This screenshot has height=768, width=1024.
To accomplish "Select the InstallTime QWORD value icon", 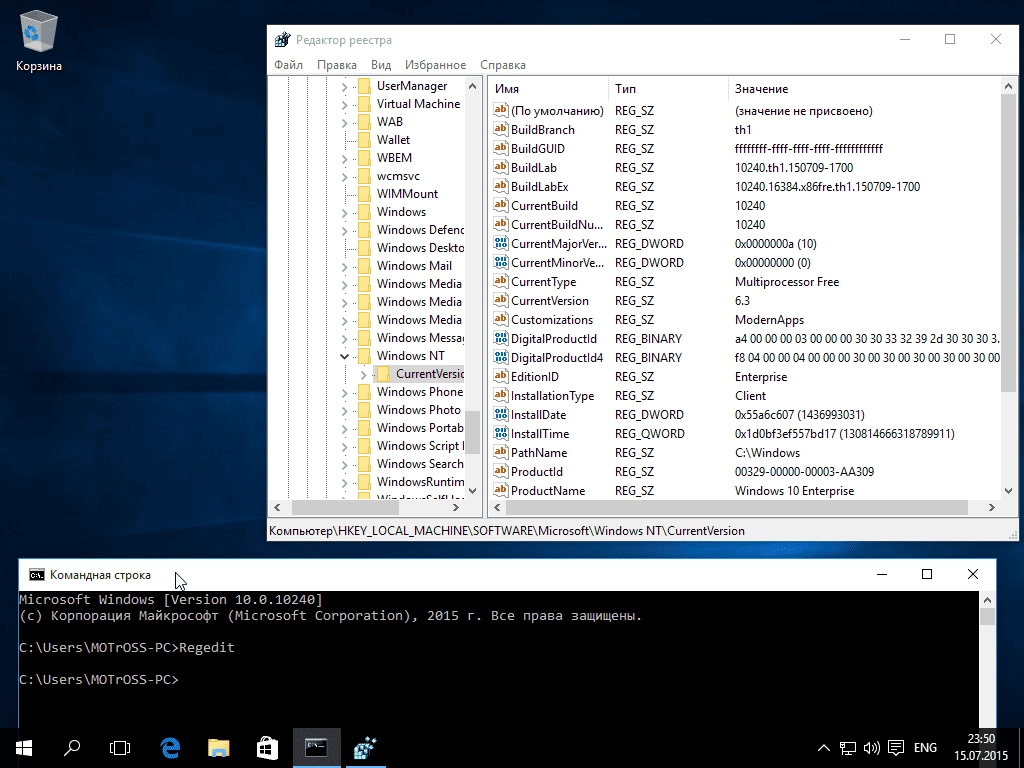I will [501, 434].
